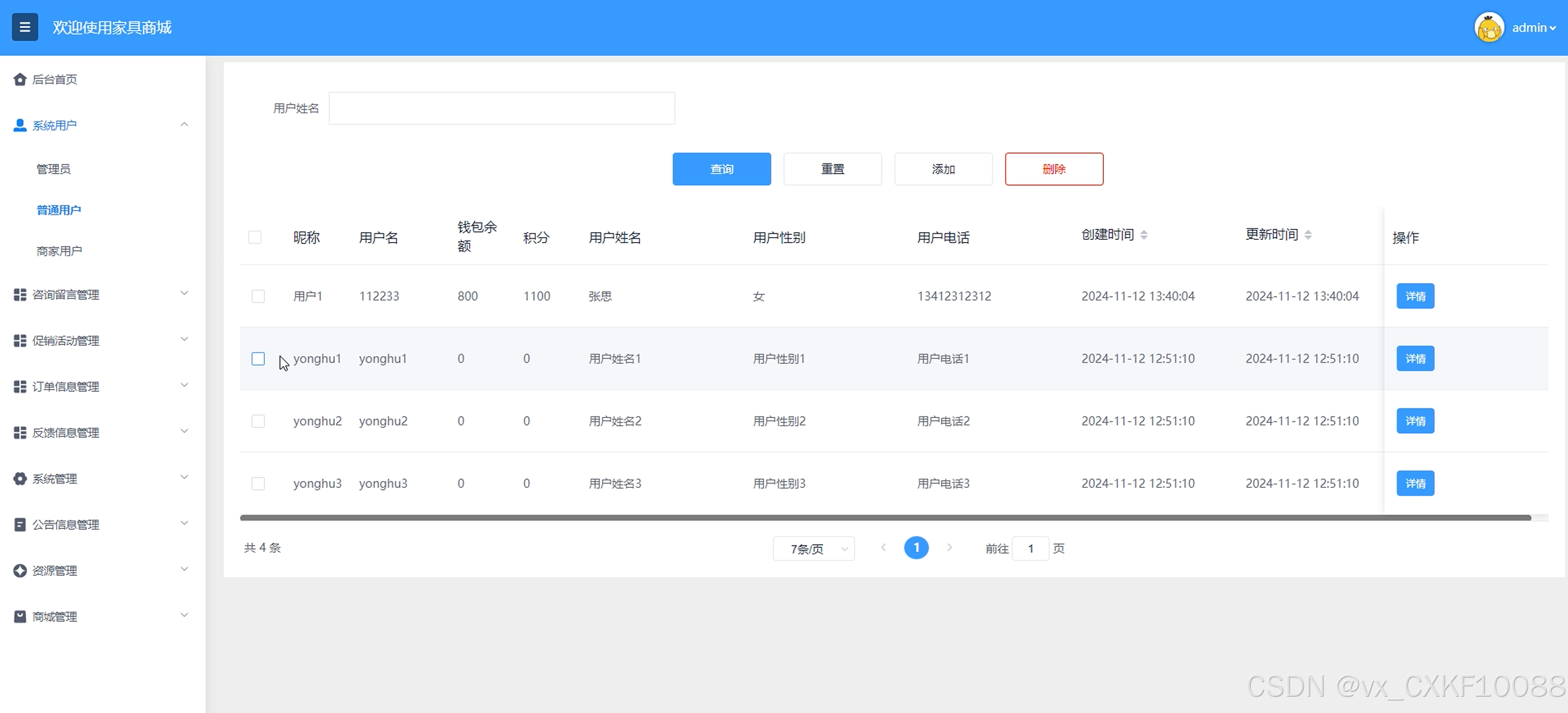Open the 管理员 submenu item

tap(54, 169)
